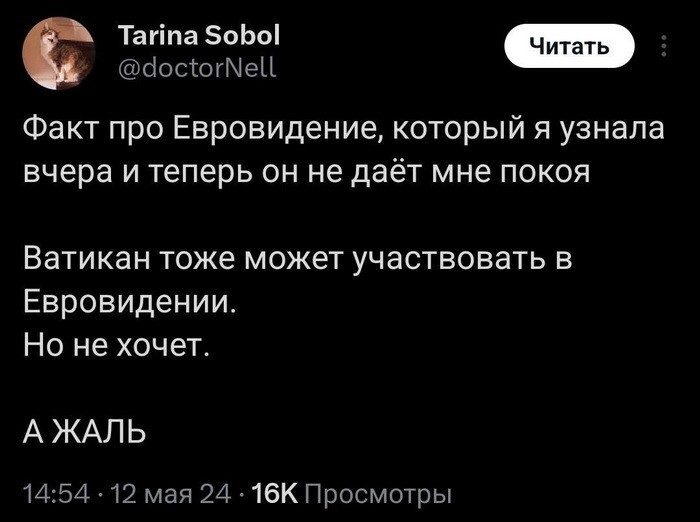Image resolution: width=700 pixels, height=522 pixels.
Task: Click the line 'Ватикан тоже может участвовать в'
Action: (300, 259)
